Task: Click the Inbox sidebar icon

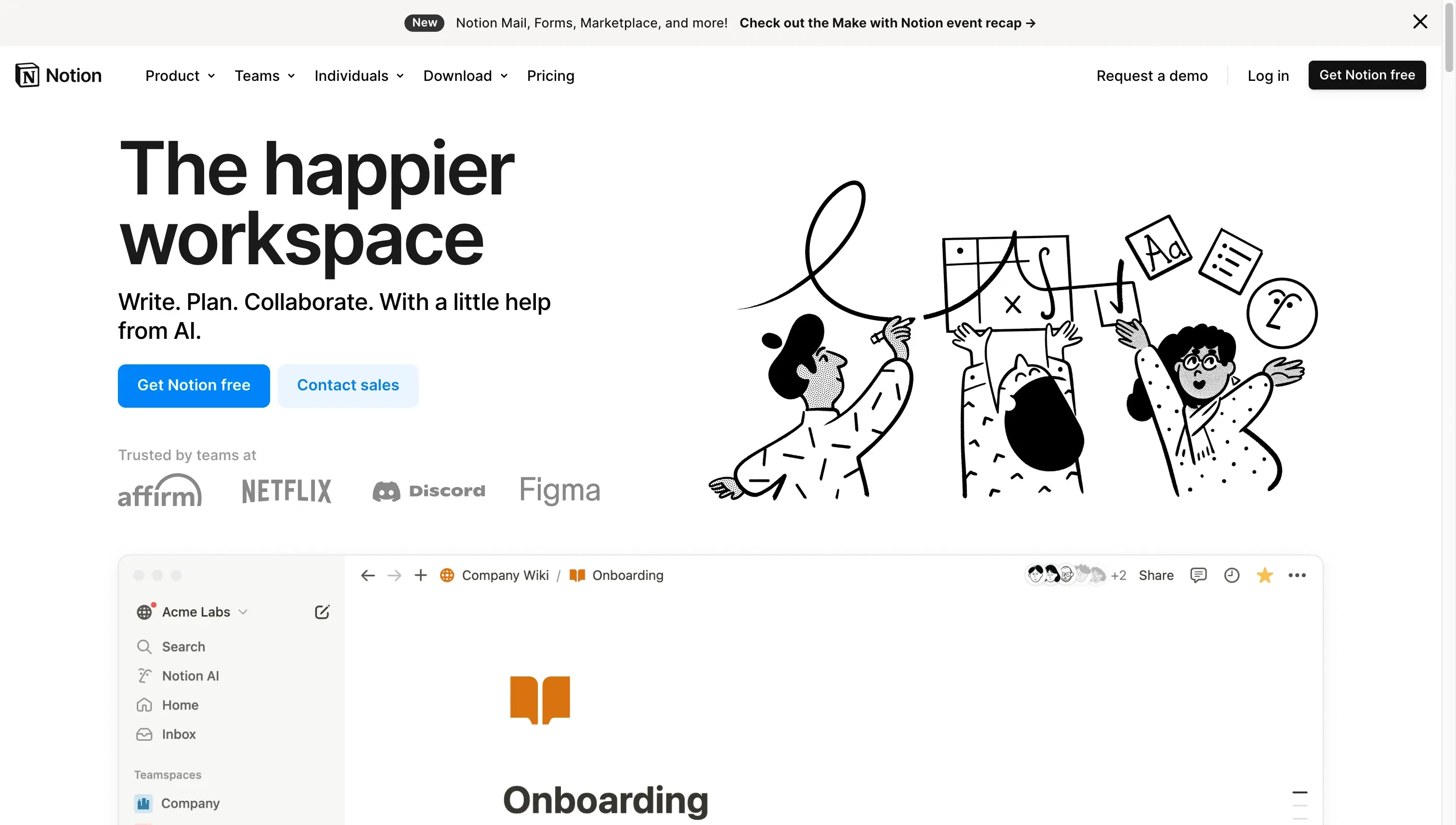Action: click(x=145, y=734)
